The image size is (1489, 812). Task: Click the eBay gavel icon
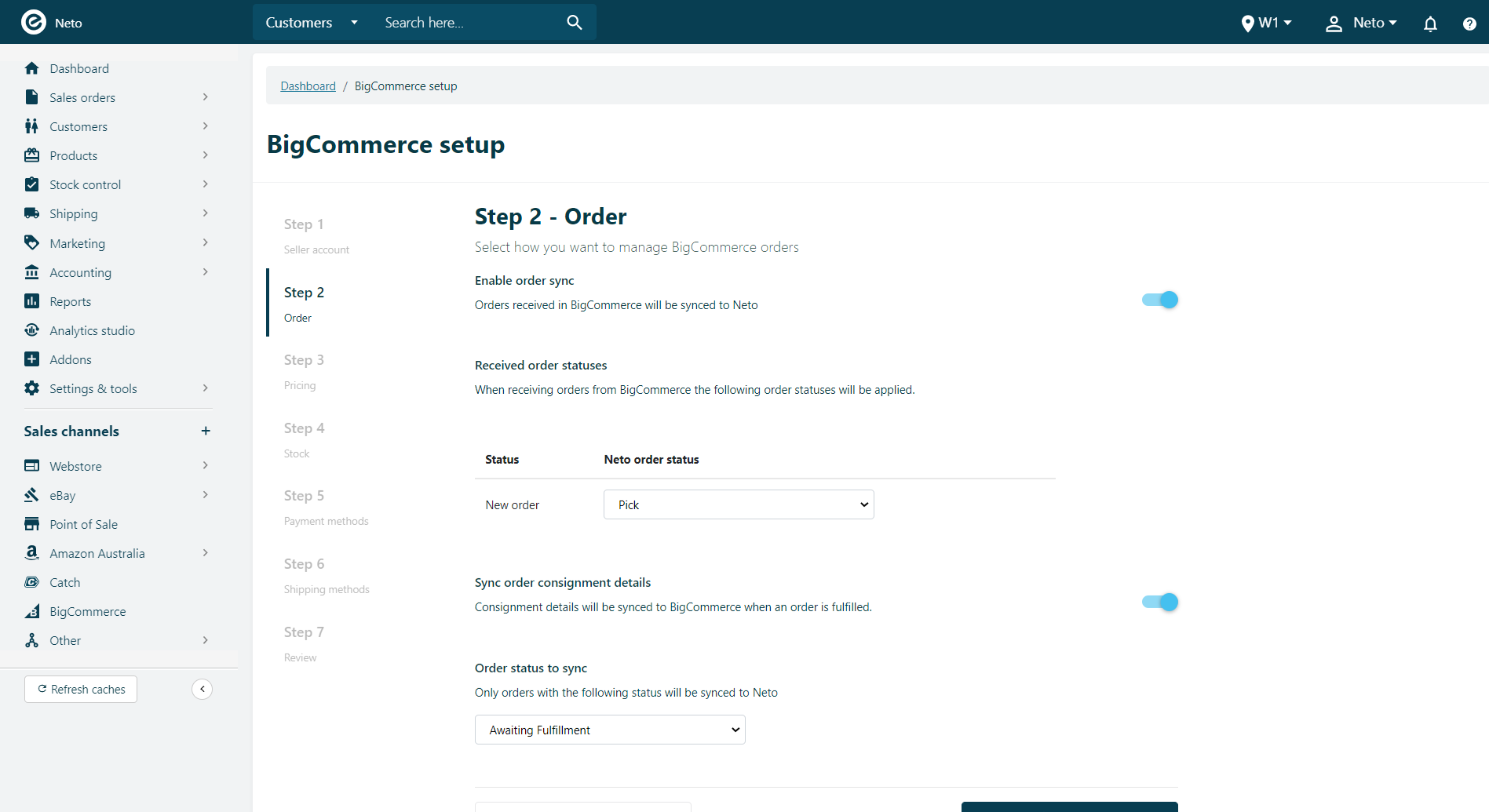click(31, 495)
